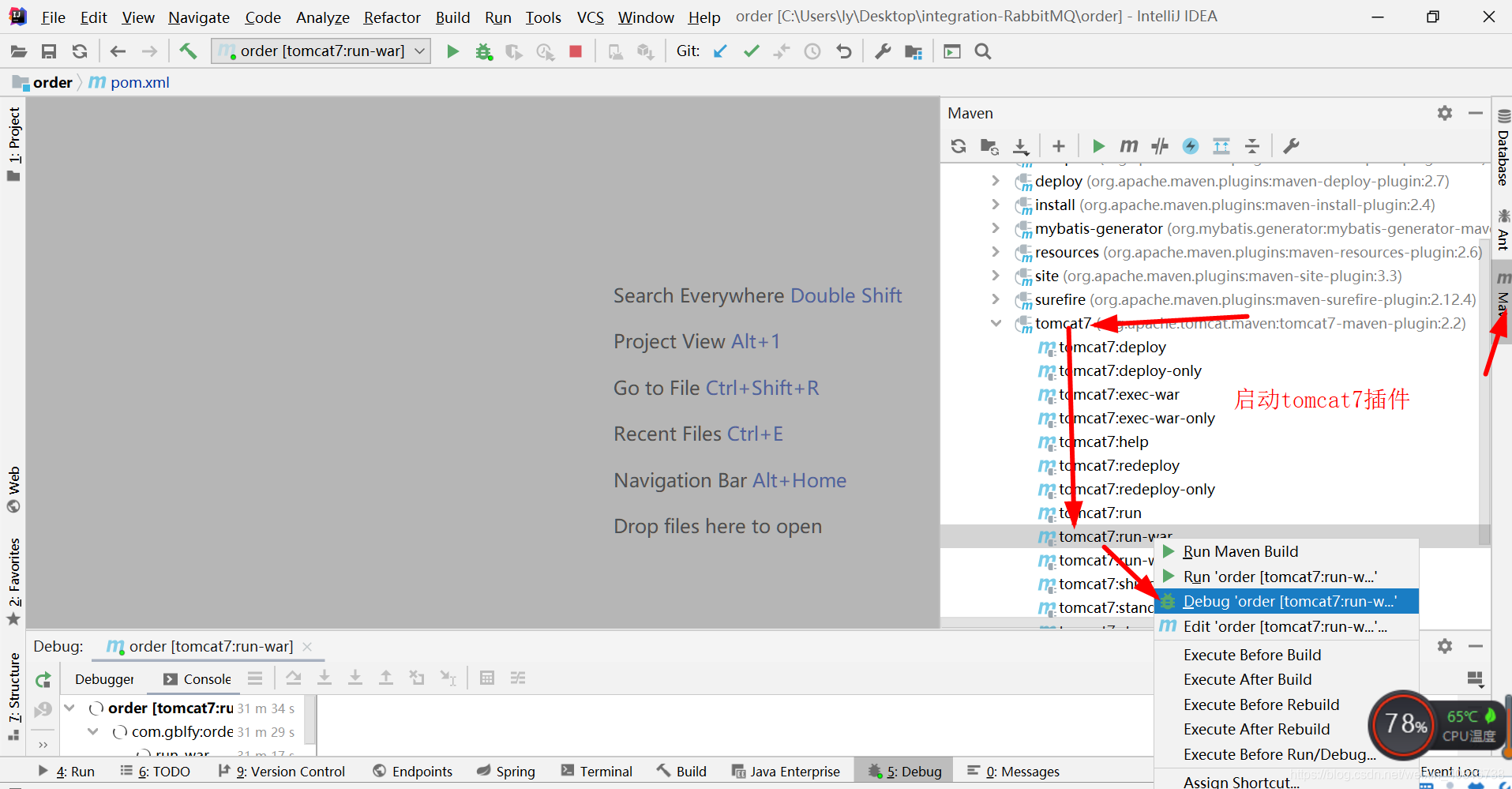The height and width of the screenshot is (789, 1512).
Task: Expand the surefire plugin node
Action: pos(996,299)
